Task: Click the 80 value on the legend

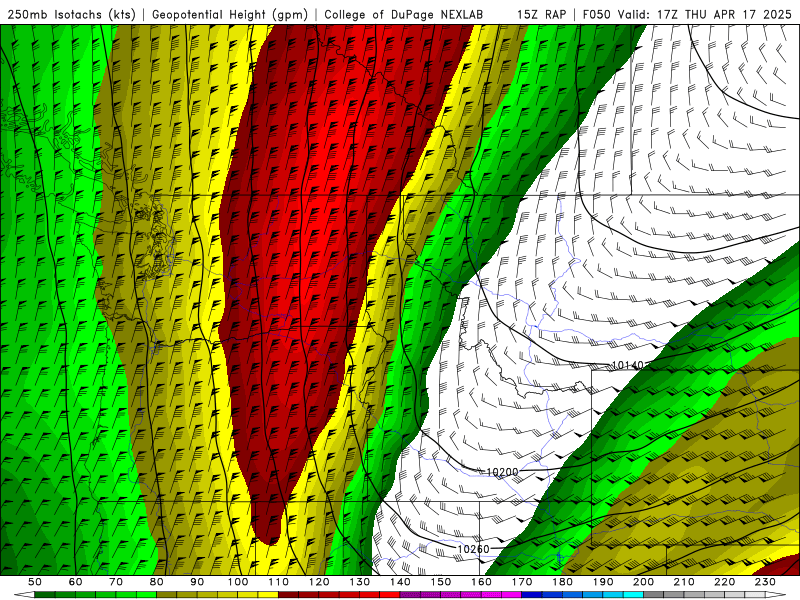Action: [157, 582]
